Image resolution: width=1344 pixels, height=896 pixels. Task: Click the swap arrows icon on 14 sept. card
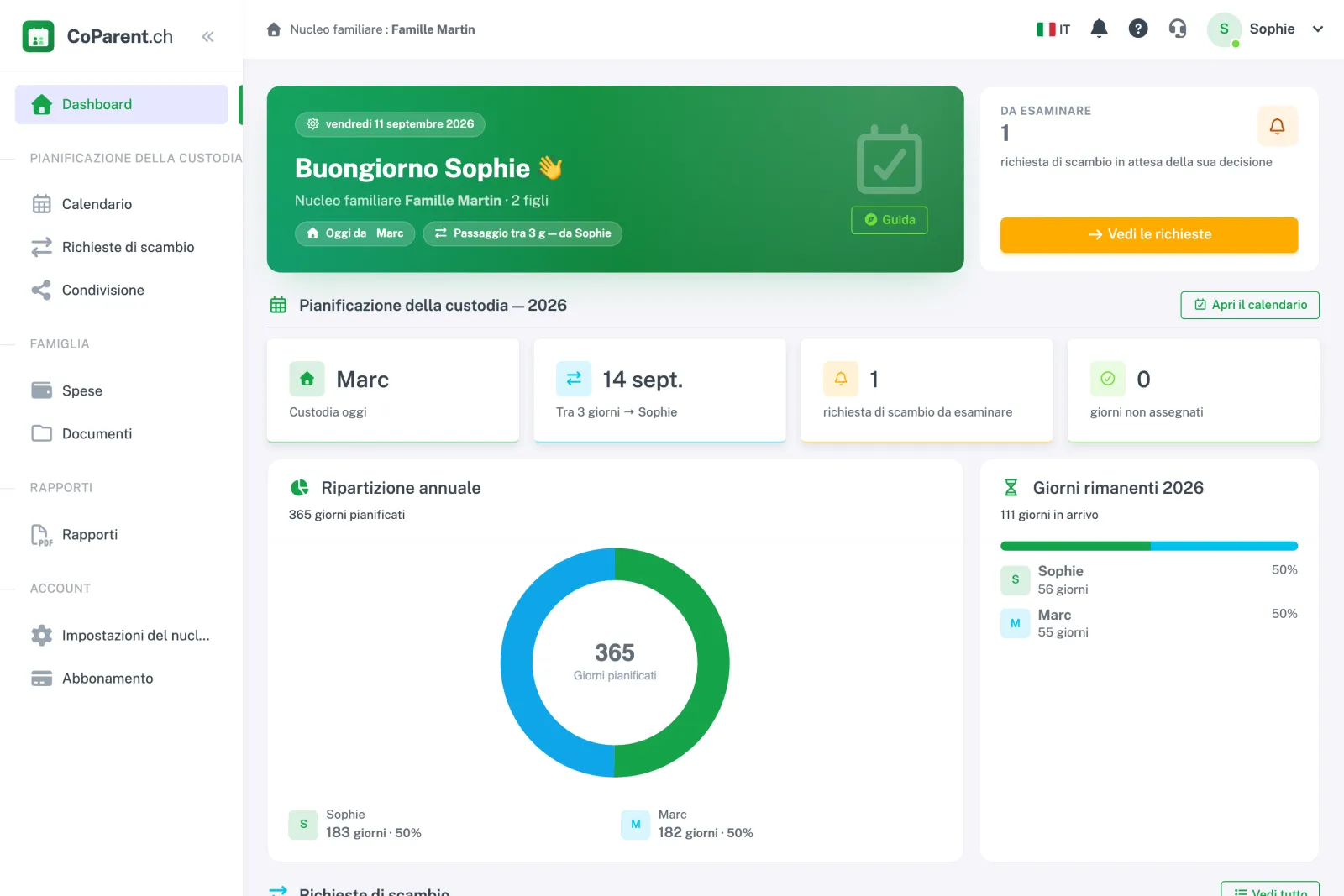574,379
